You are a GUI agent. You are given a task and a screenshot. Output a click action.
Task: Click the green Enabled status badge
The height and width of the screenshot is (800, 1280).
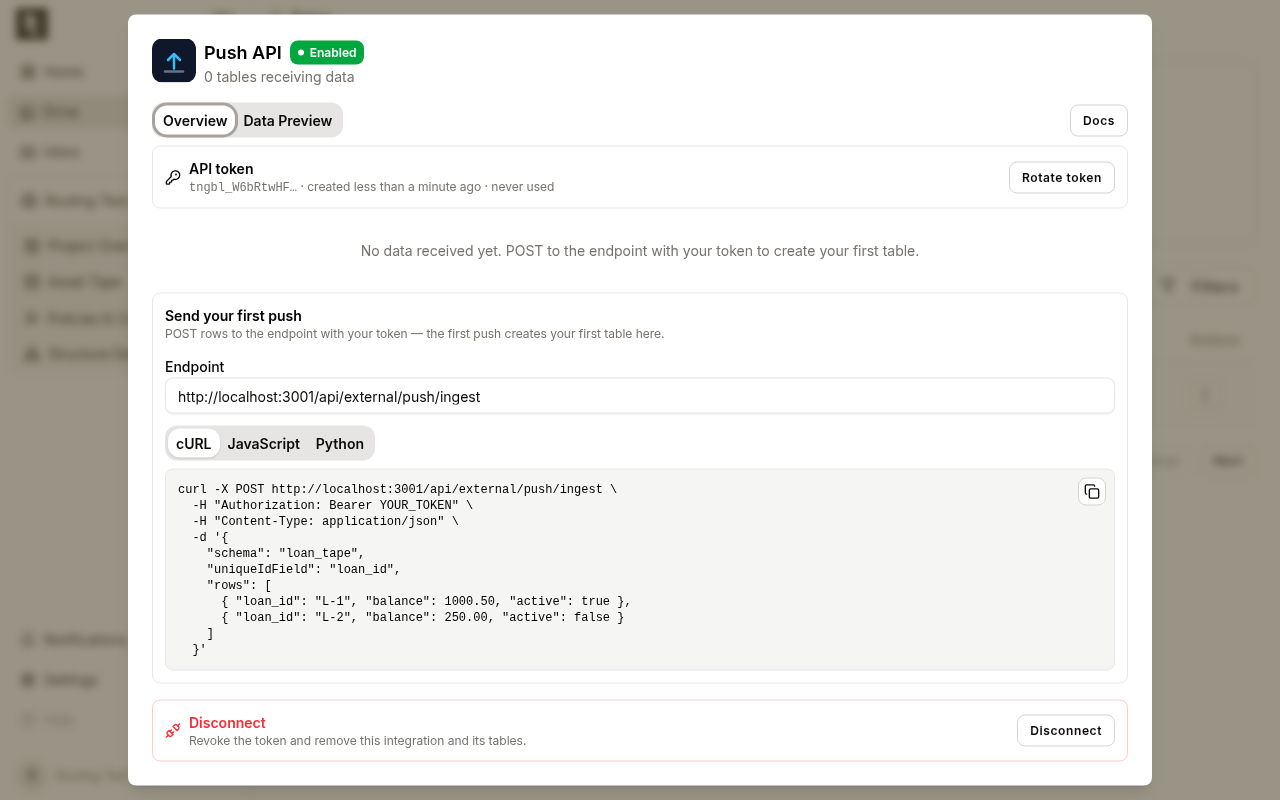327,53
